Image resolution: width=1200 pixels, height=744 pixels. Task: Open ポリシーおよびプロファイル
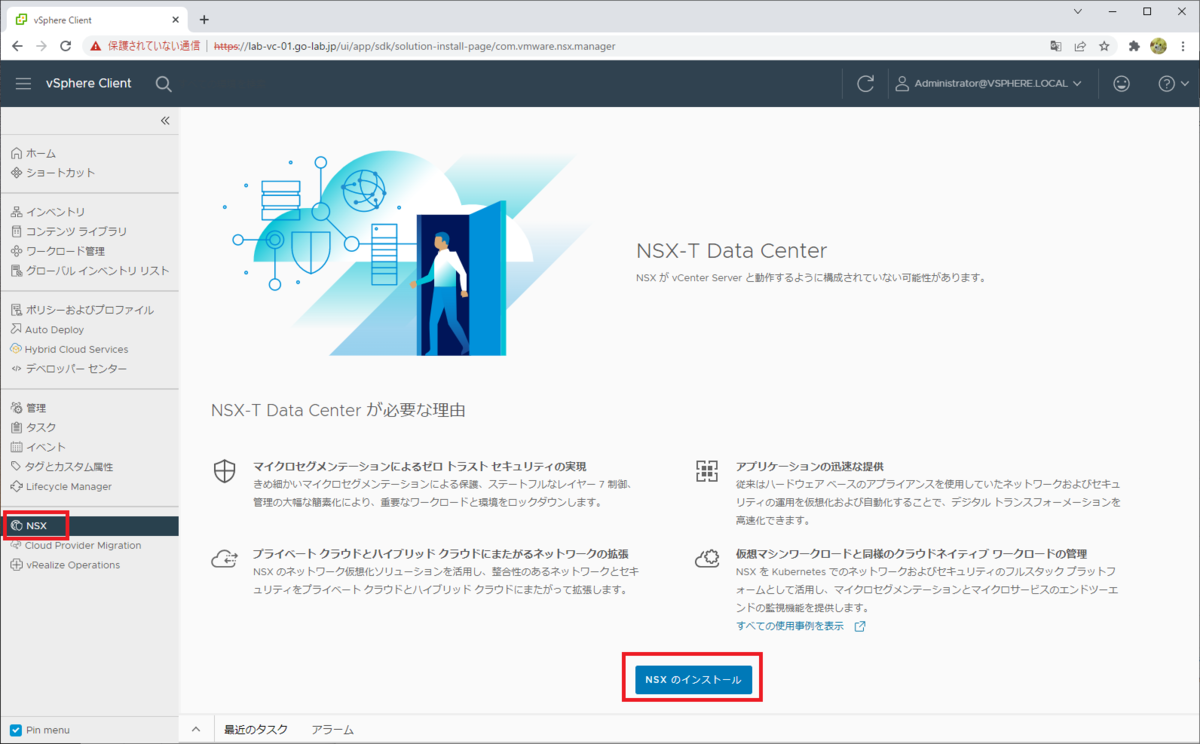click(x=82, y=310)
